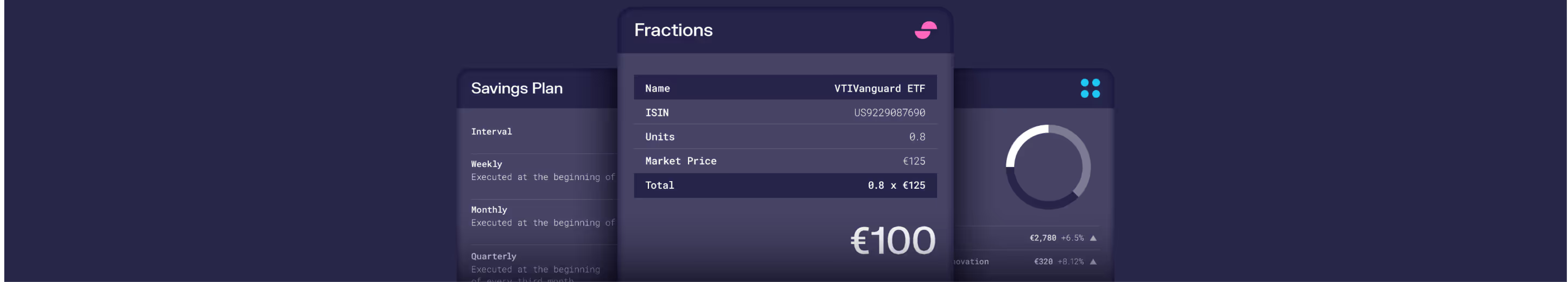Click the large €100 amount
The width and height of the screenshot is (1568, 282).
(x=893, y=241)
